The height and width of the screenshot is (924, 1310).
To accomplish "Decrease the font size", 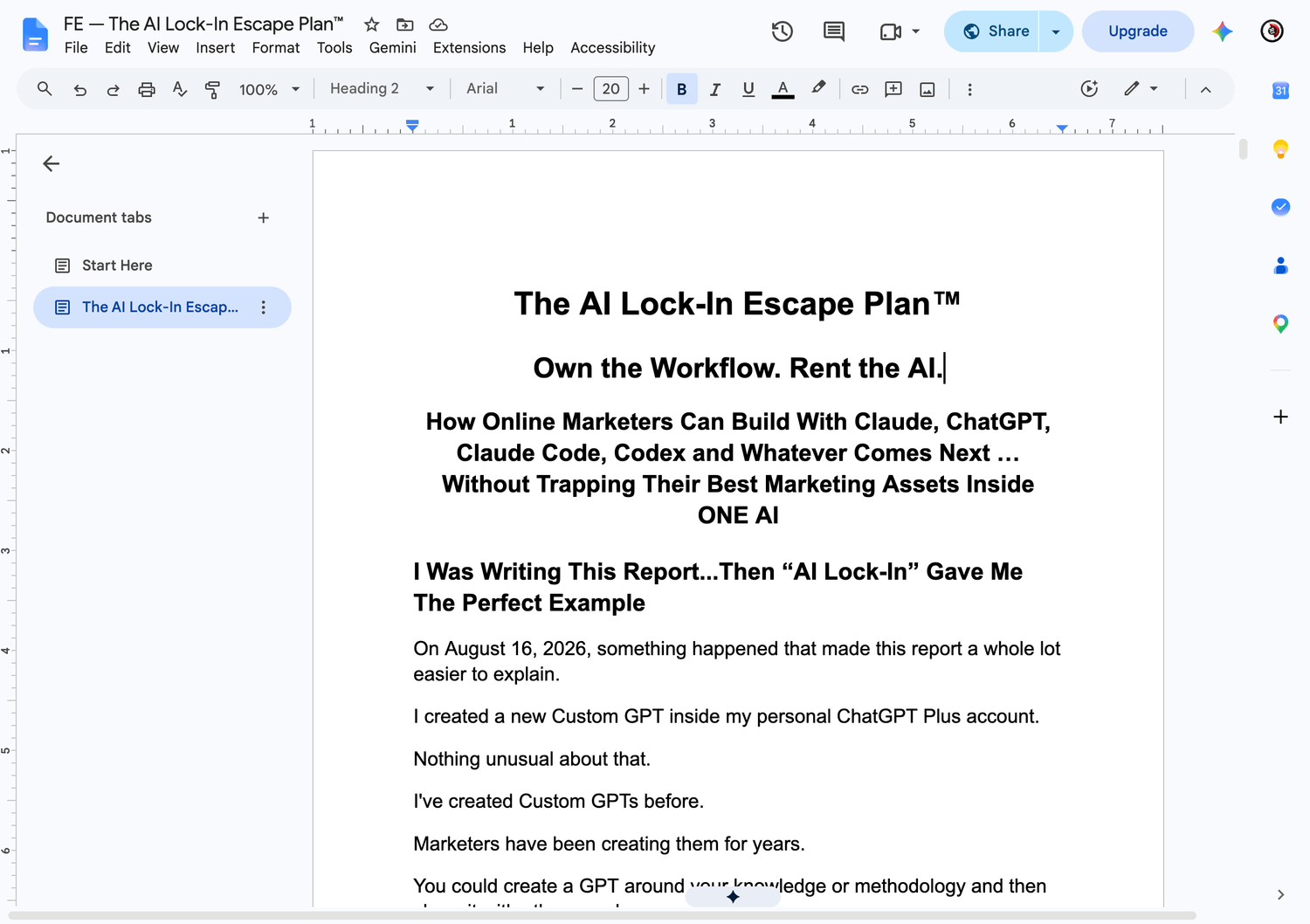I will (576, 89).
